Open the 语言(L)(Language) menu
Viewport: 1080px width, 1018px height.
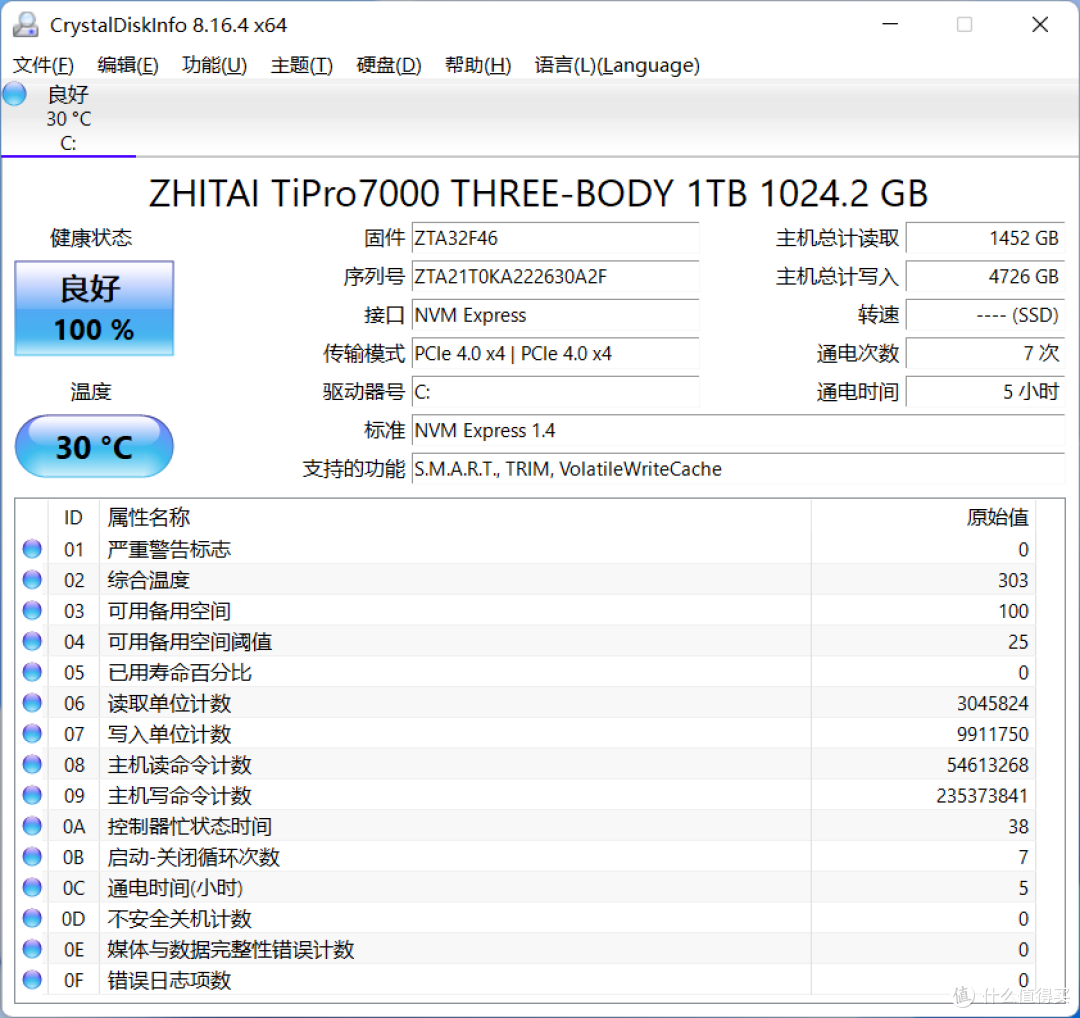click(x=617, y=65)
